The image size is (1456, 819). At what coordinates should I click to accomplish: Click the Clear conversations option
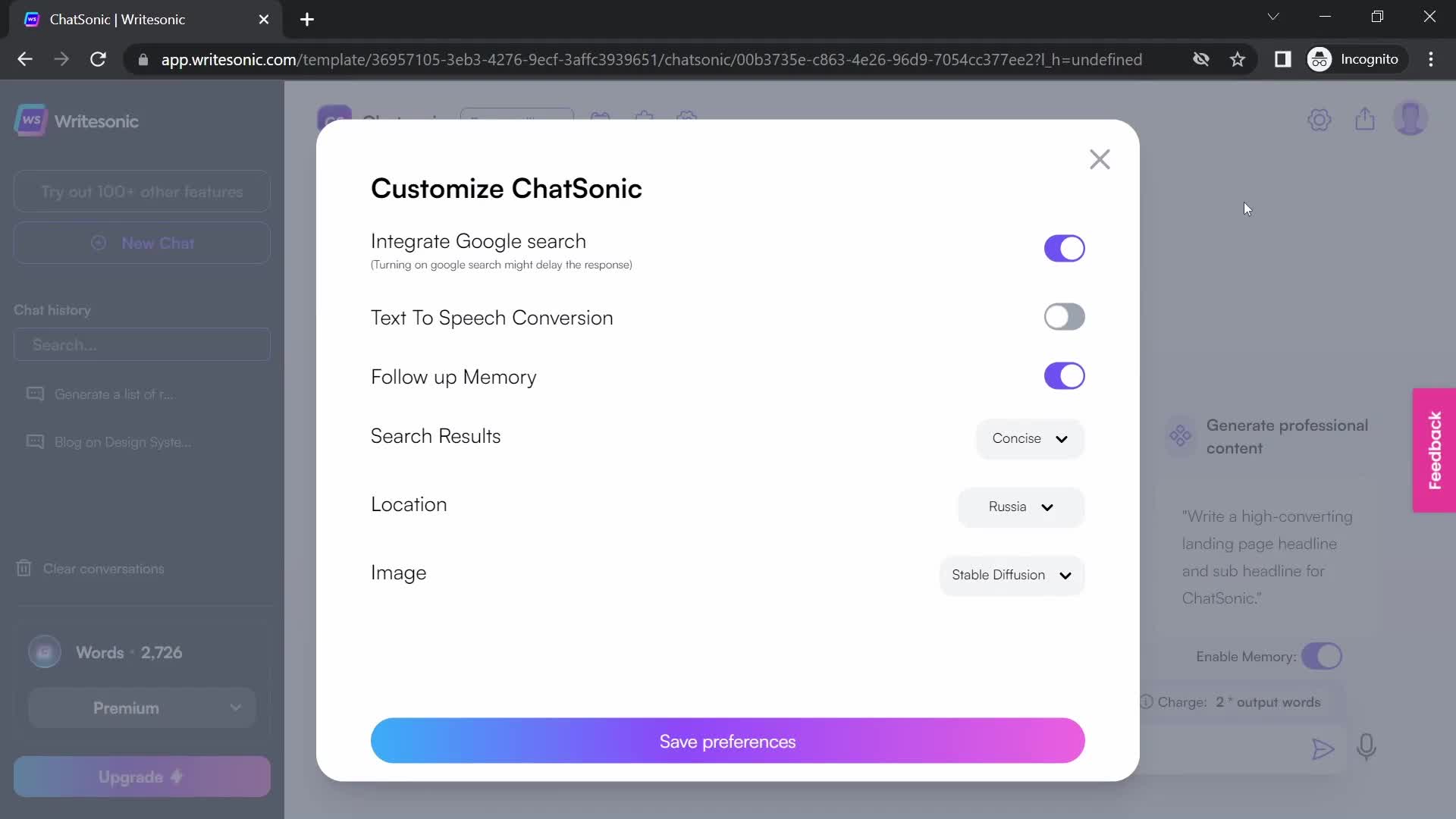(103, 568)
